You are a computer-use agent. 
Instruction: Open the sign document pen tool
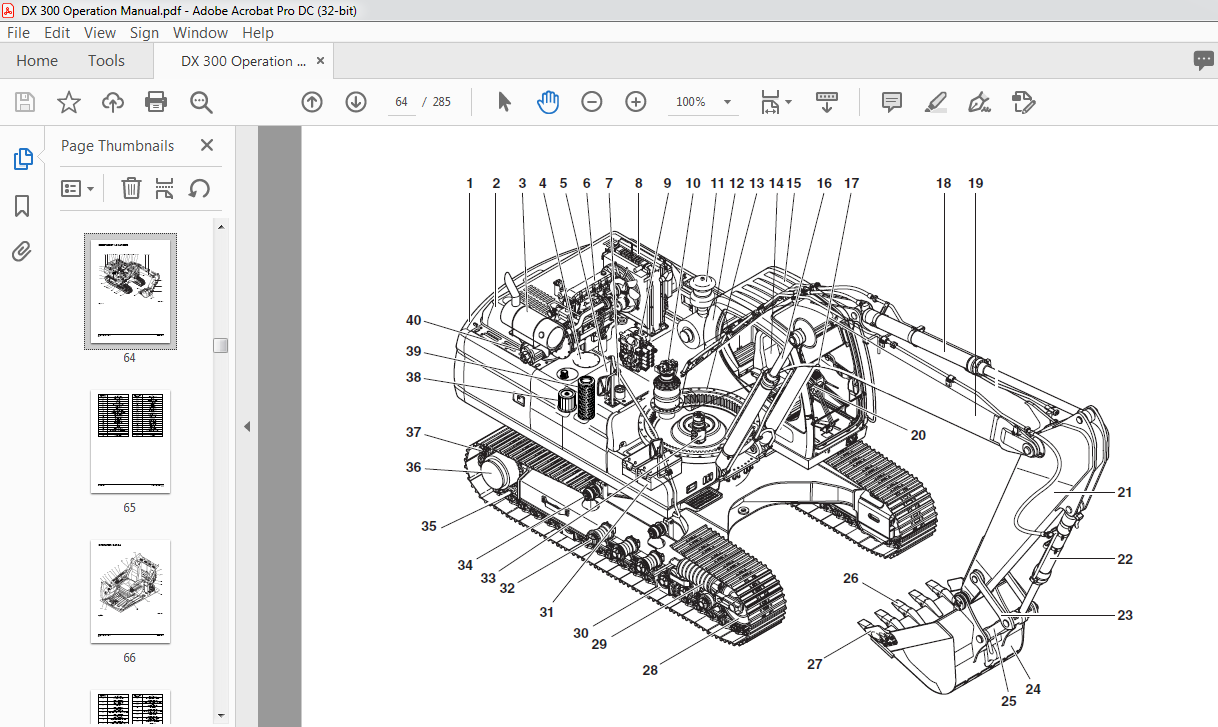[x=980, y=102]
